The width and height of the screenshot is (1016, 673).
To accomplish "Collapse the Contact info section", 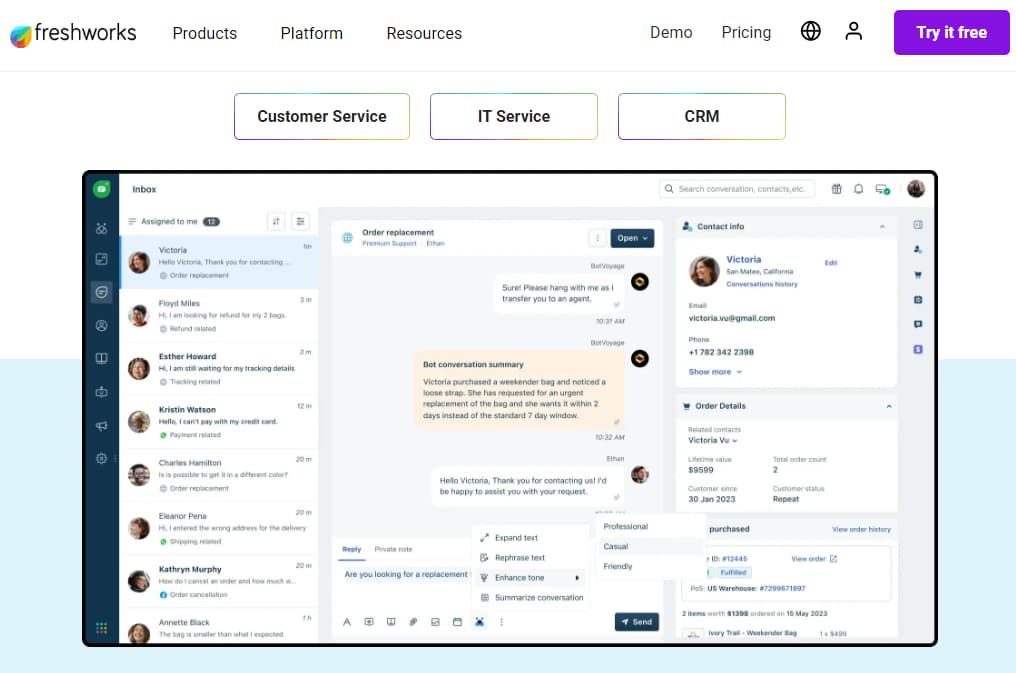I will 882,227.
